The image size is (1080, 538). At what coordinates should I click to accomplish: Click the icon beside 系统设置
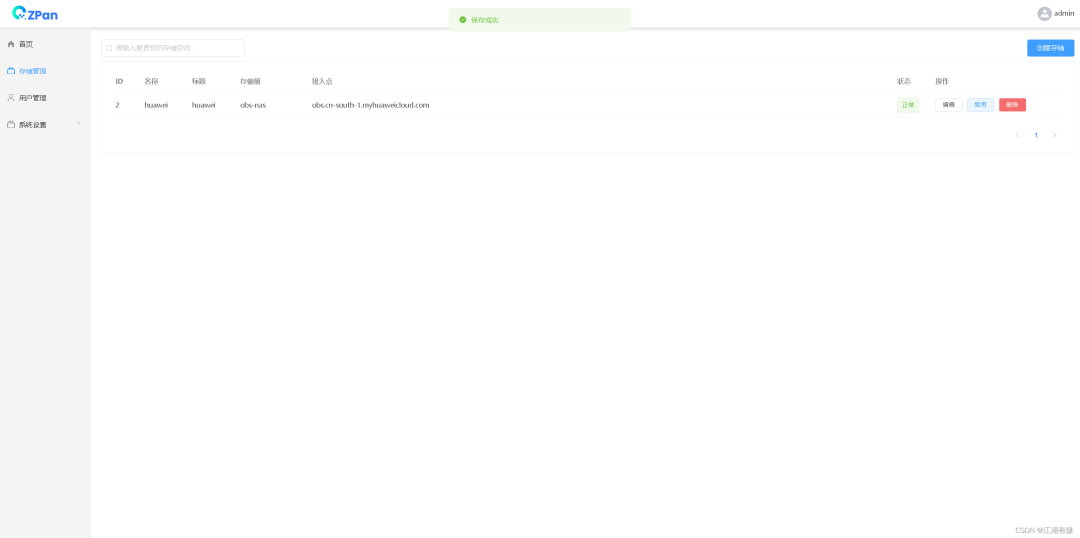tap(11, 125)
